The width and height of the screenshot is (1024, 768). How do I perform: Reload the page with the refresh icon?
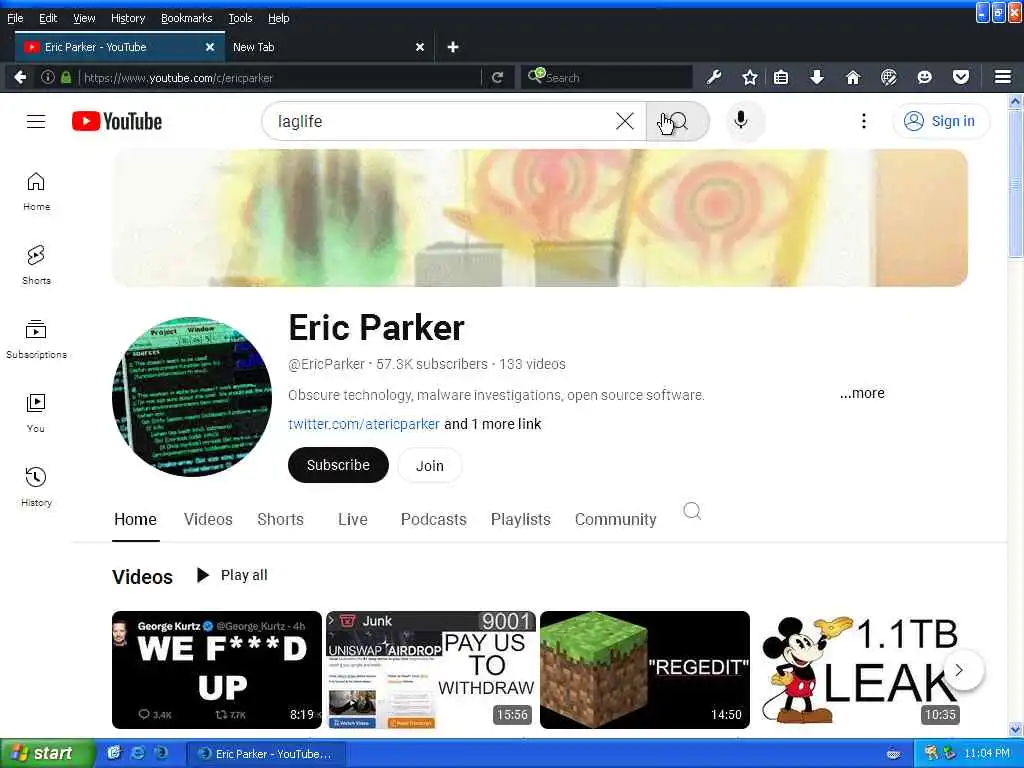tap(498, 77)
